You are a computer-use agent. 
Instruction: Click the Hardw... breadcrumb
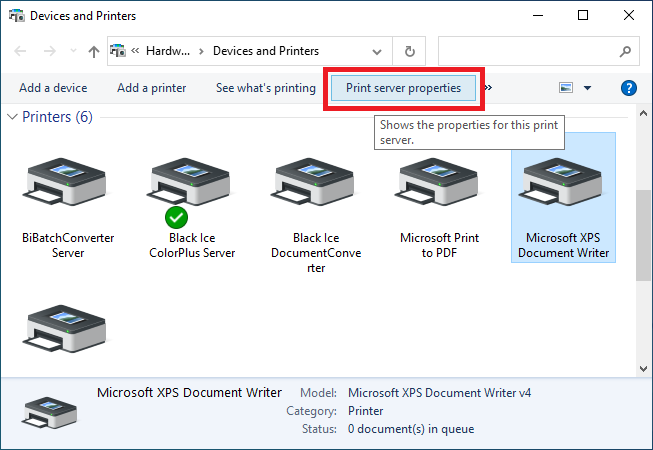tap(168, 51)
